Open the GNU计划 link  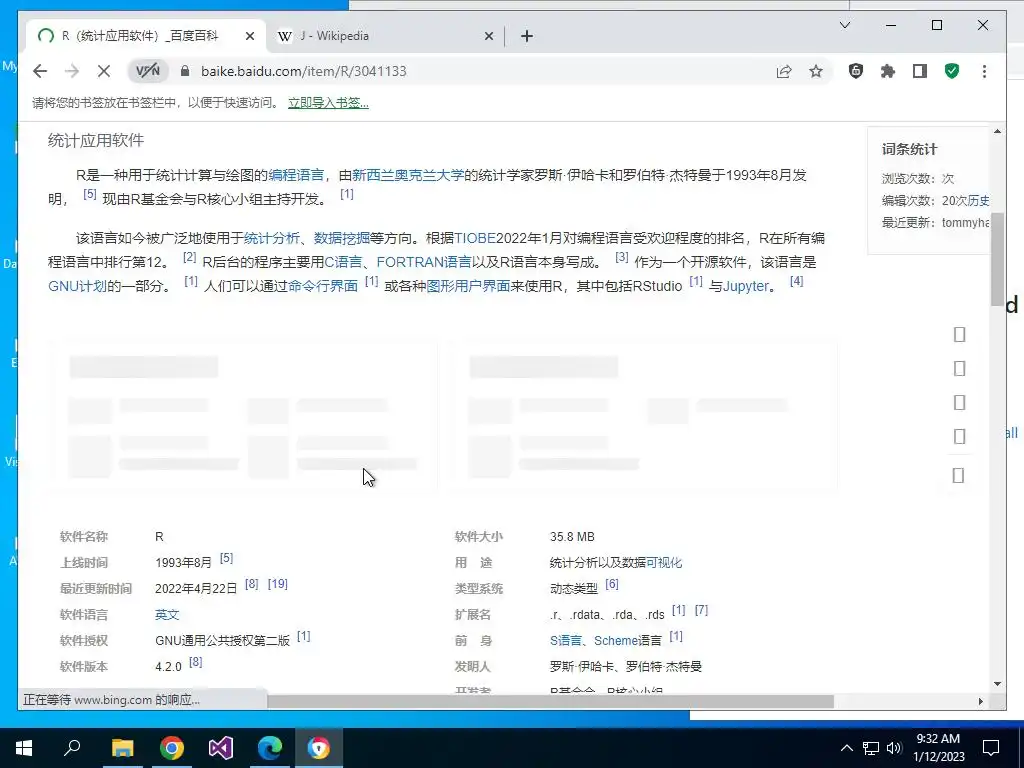point(77,286)
